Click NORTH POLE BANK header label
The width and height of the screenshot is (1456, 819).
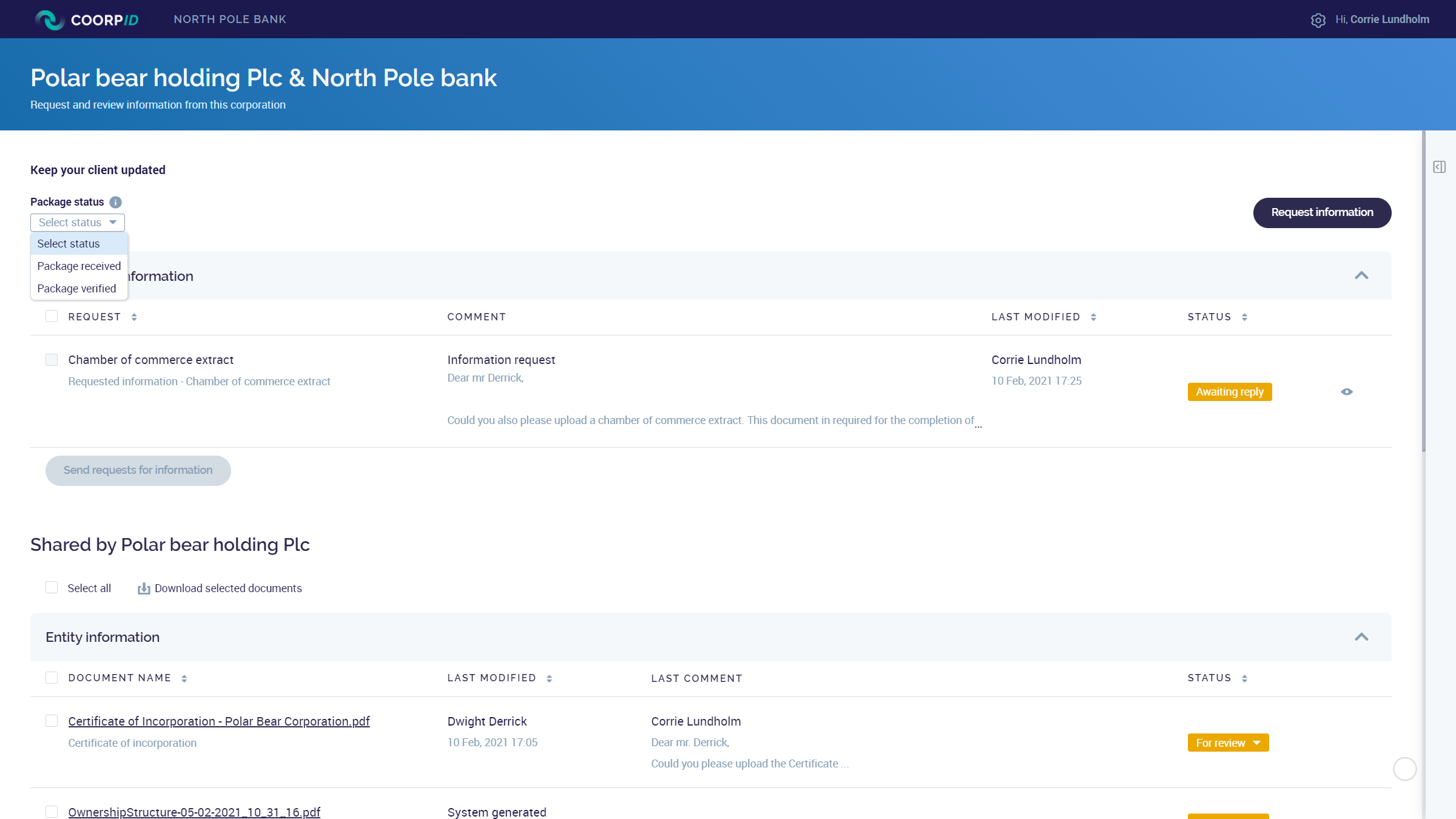230,19
